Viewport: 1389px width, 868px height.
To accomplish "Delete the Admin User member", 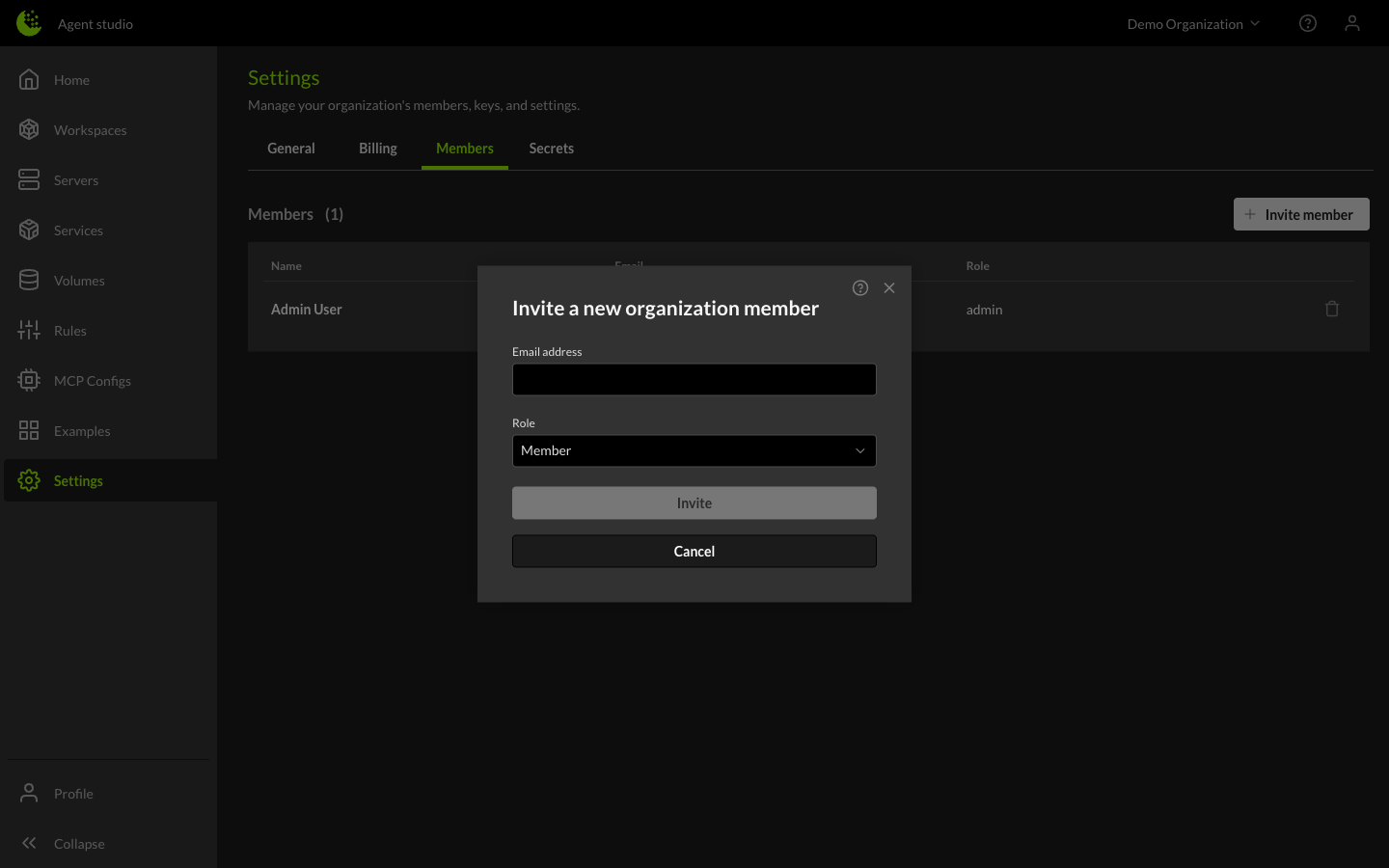I will pos(1332,308).
